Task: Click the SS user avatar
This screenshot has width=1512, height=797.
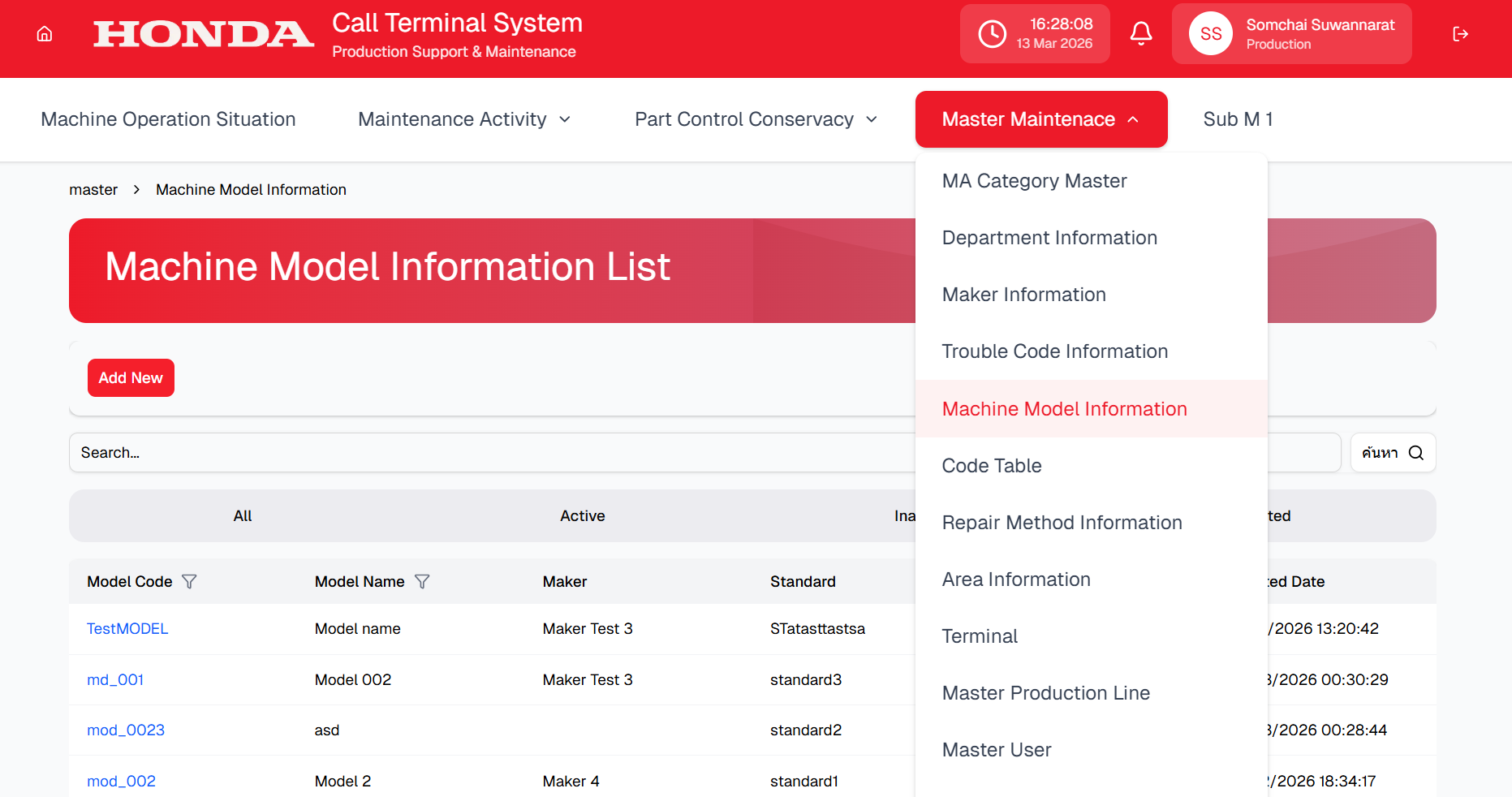Action: tap(1210, 34)
